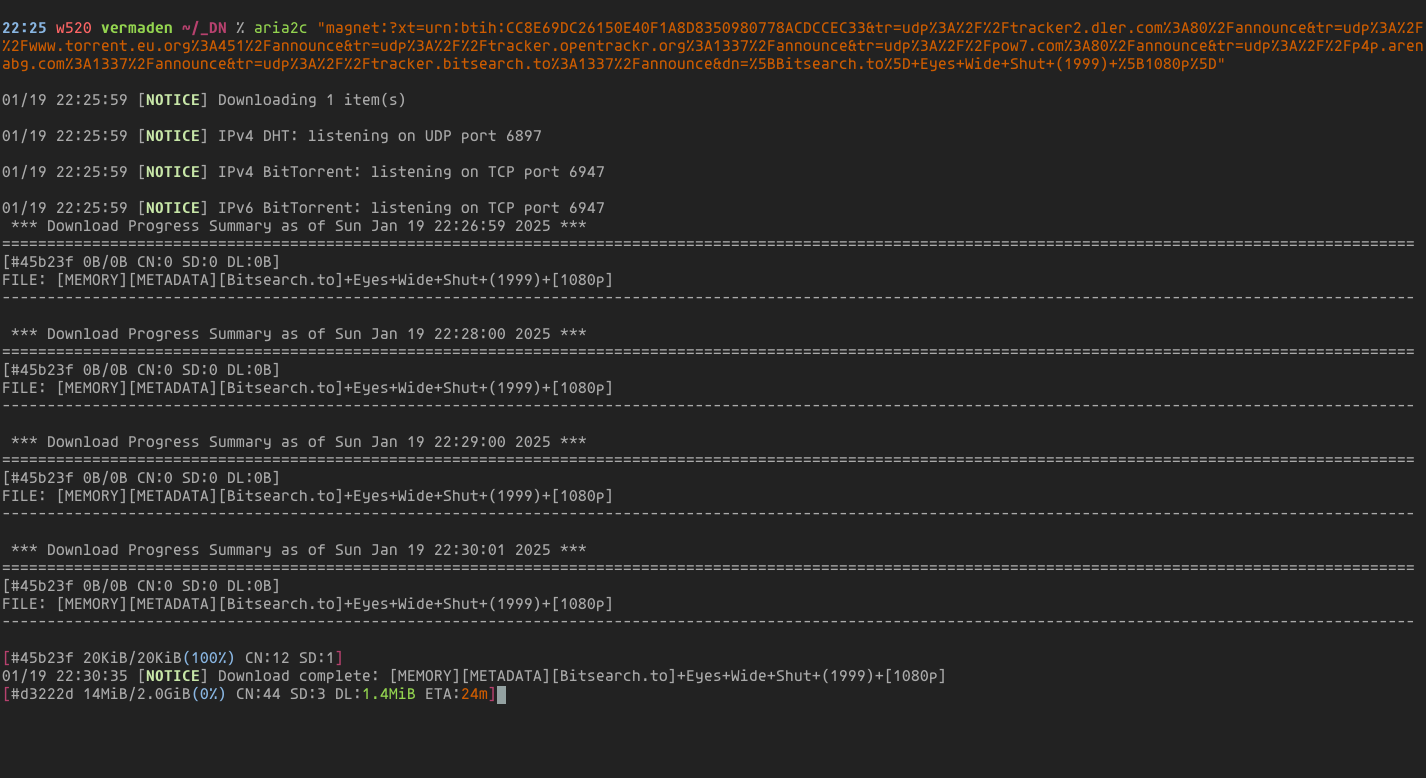Click the #d3222d download ID
This screenshot has height=778, width=1426.
42,694
